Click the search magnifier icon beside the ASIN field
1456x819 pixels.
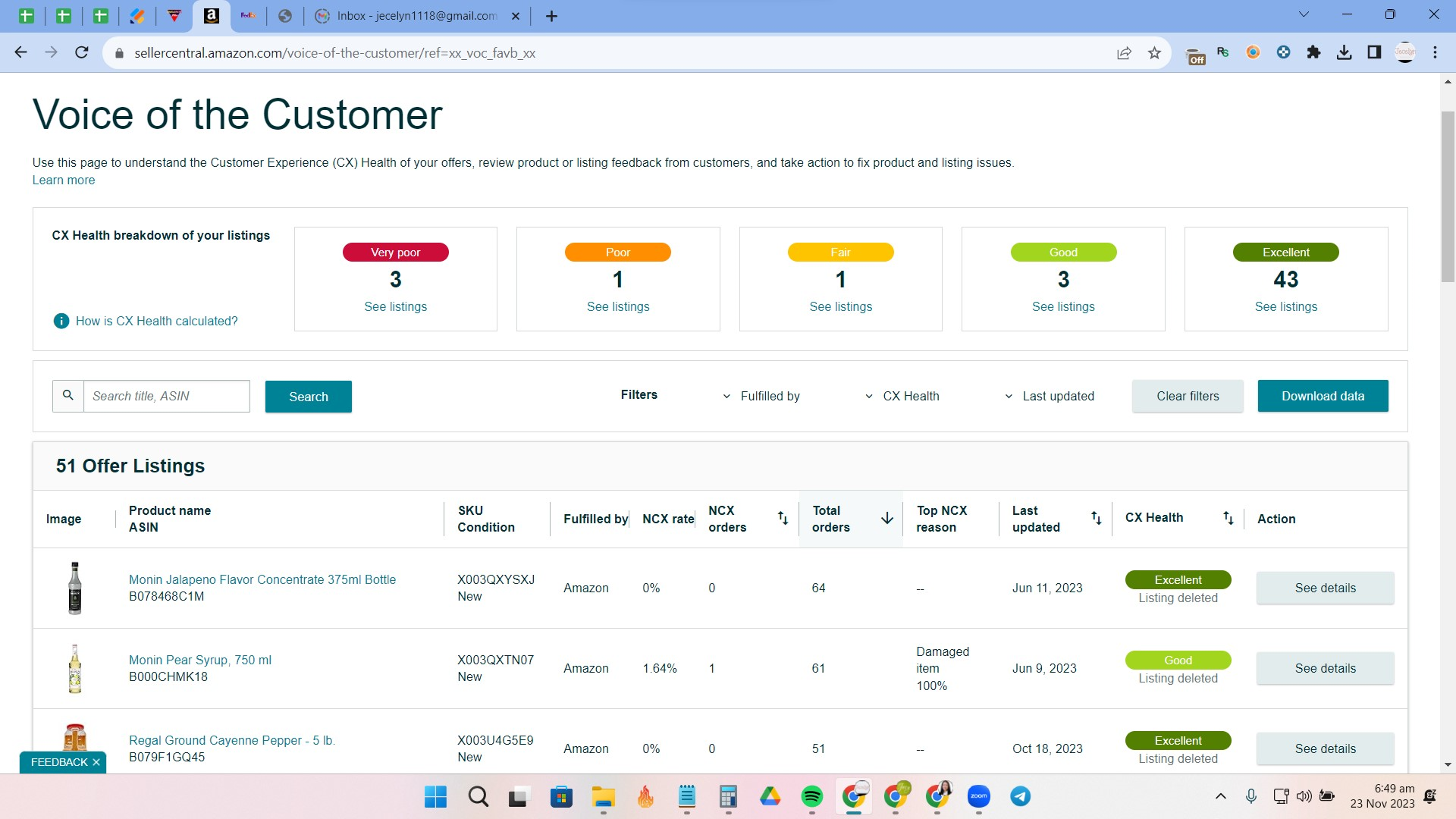[68, 396]
